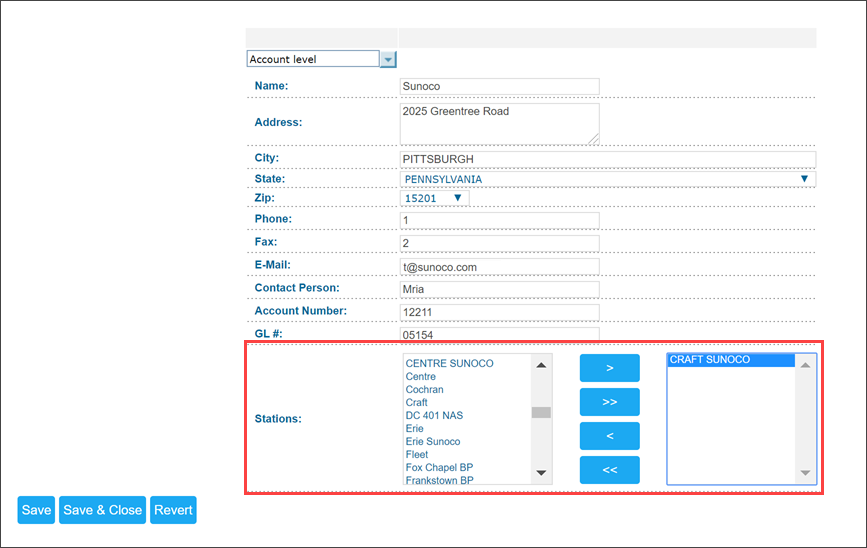The image size is (867, 548).
Task: Click the Account Number field 12211
Action: [499, 312]
